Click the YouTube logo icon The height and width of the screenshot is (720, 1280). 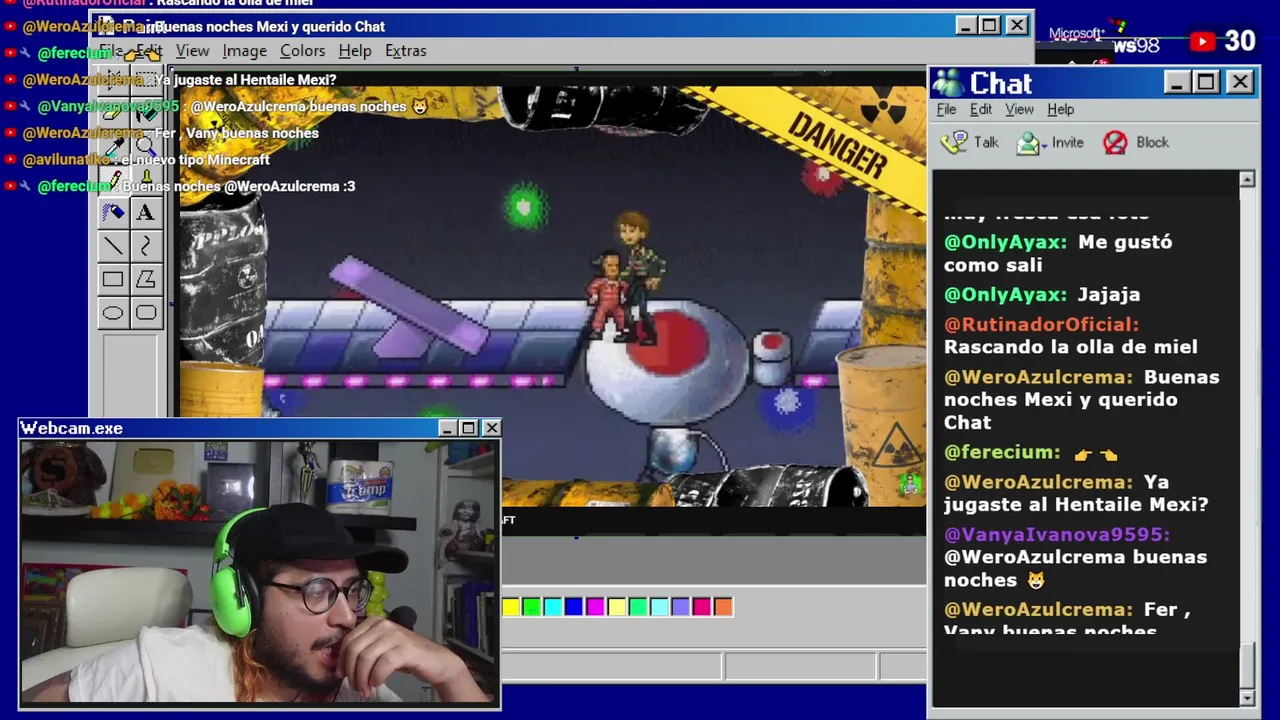[1202, 42]
